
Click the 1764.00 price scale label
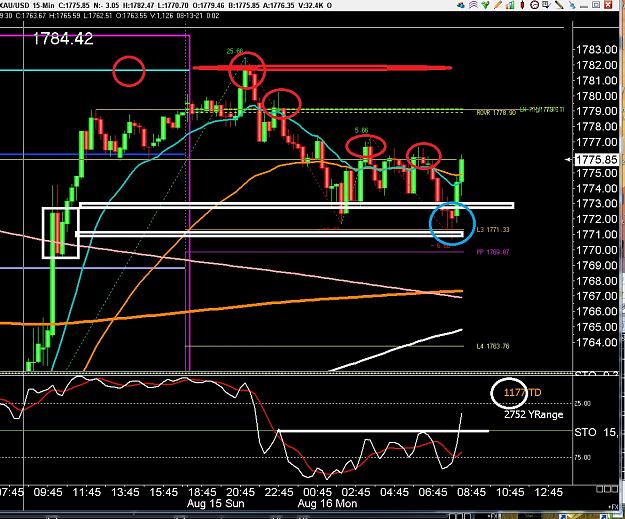point(596,342)
